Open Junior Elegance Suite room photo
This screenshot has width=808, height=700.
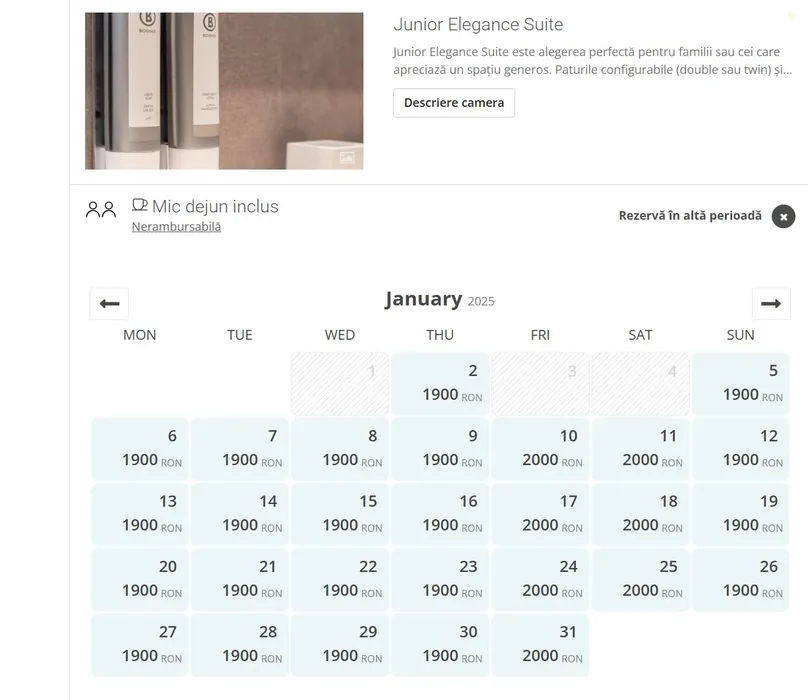tap(224, 91)
